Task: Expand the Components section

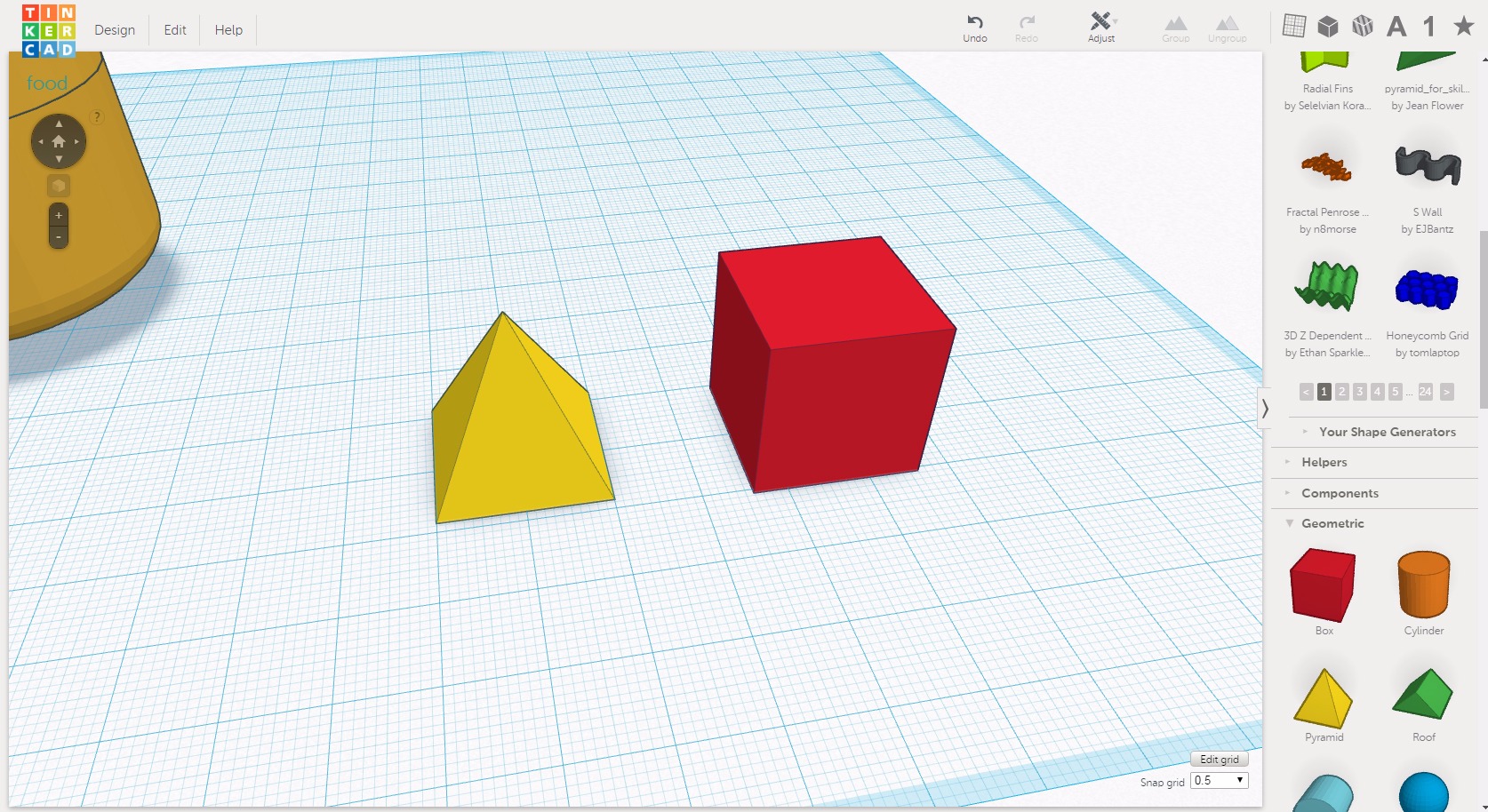Action: click(x=1375, y=493)
